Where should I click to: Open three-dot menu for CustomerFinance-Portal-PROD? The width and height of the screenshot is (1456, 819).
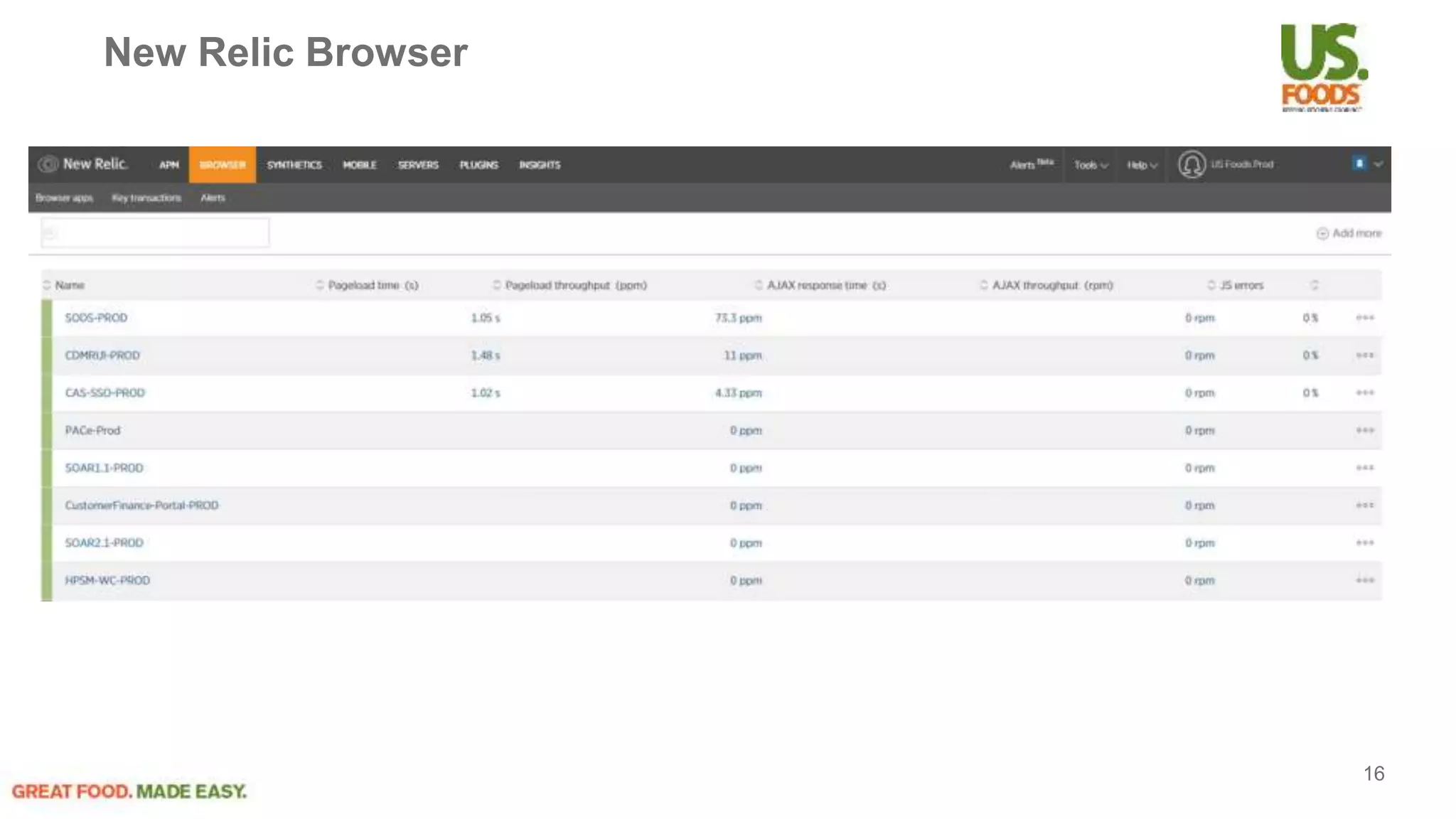(x=1364, y=505)
